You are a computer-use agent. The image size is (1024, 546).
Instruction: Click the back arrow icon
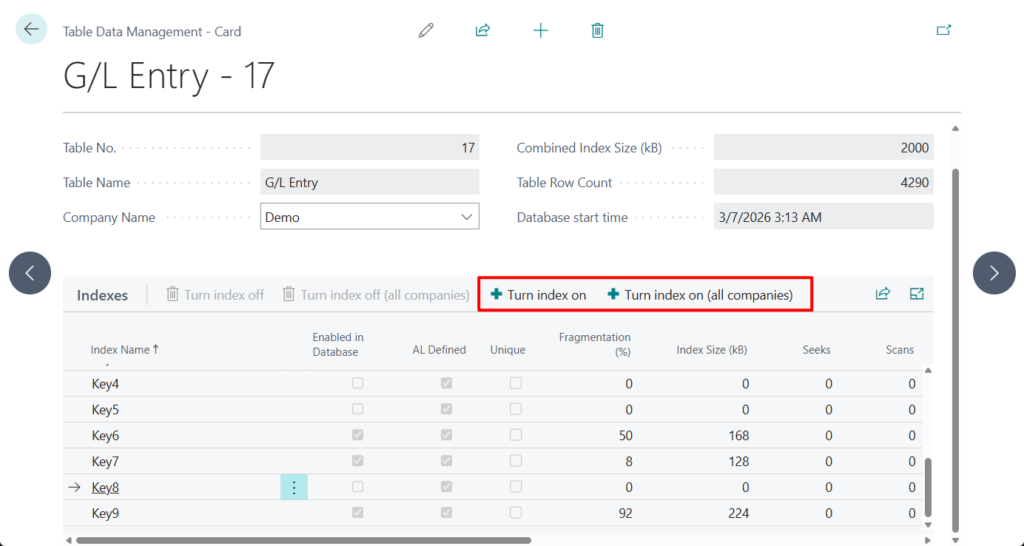[31, 29]
